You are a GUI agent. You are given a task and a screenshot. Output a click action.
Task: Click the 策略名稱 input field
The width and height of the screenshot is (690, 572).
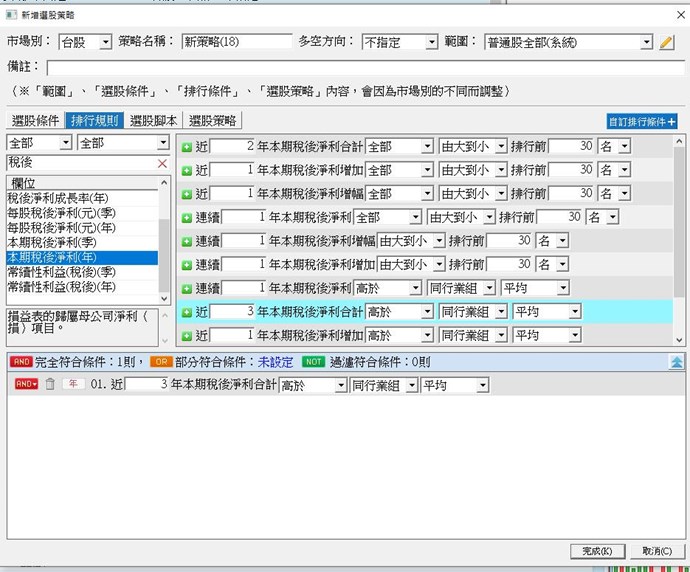pyautogui.click(x=237, y=42)
